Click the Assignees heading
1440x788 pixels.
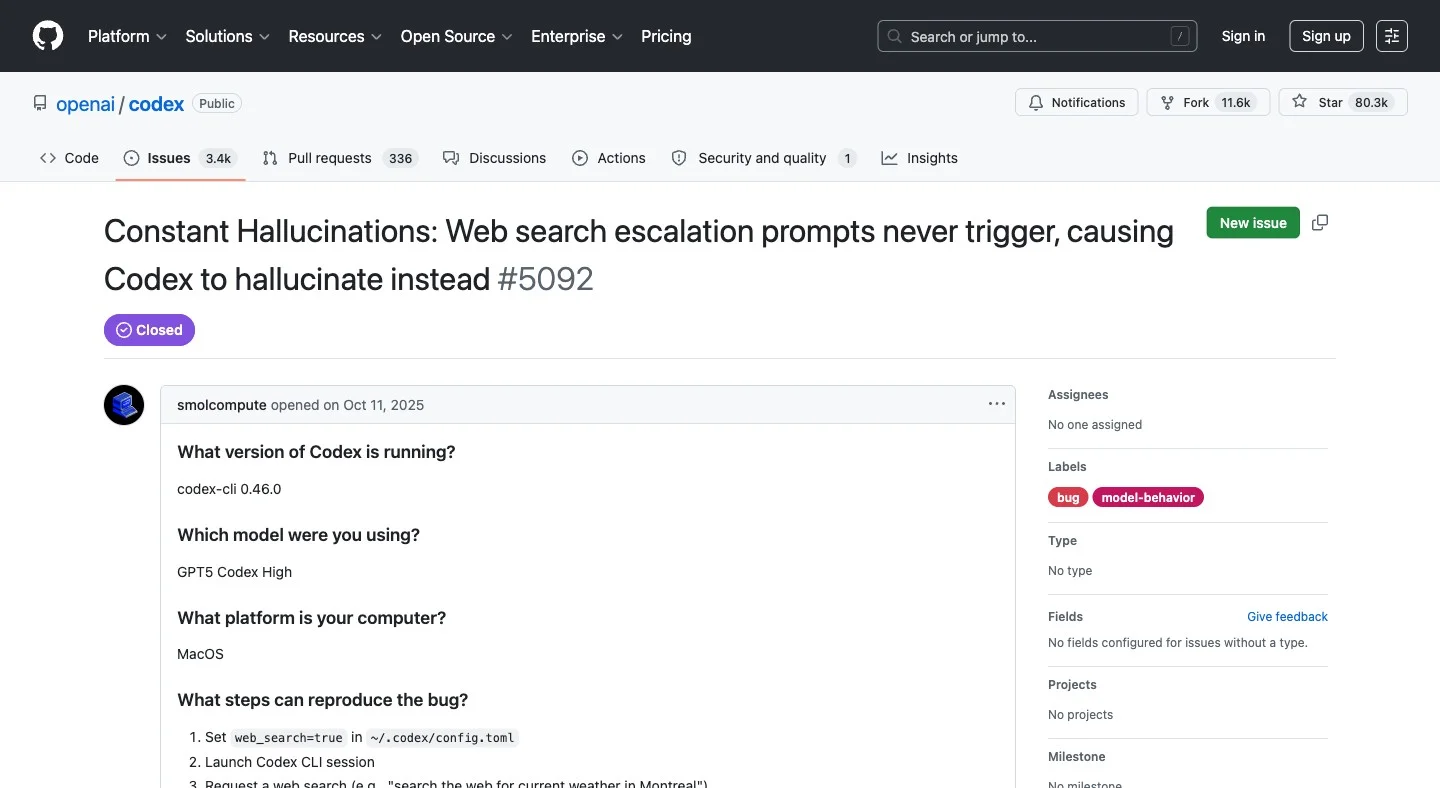coord(1078,395)
